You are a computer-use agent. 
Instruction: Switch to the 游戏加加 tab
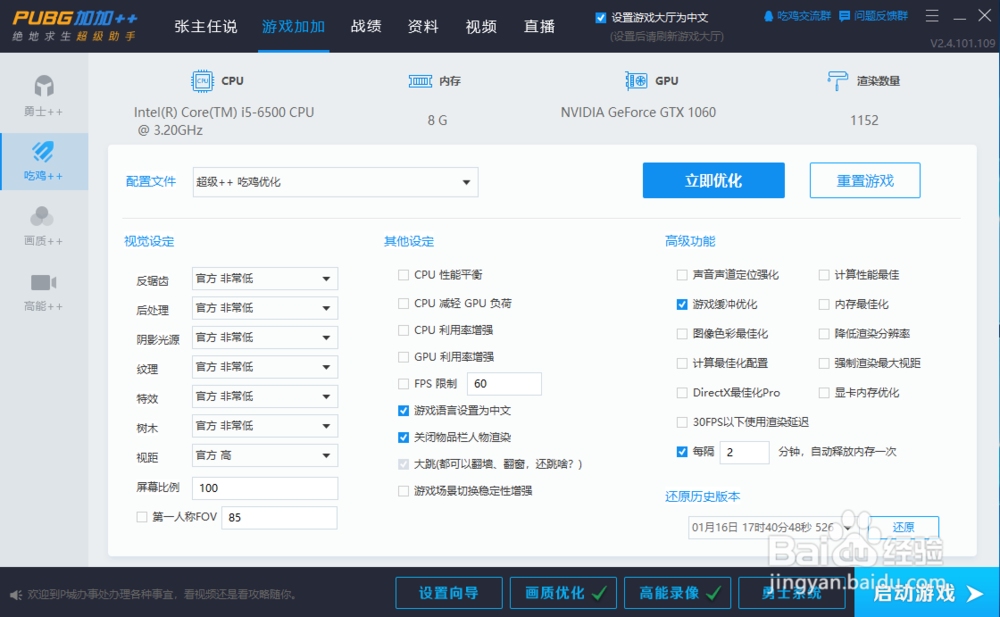click(293, 27)
